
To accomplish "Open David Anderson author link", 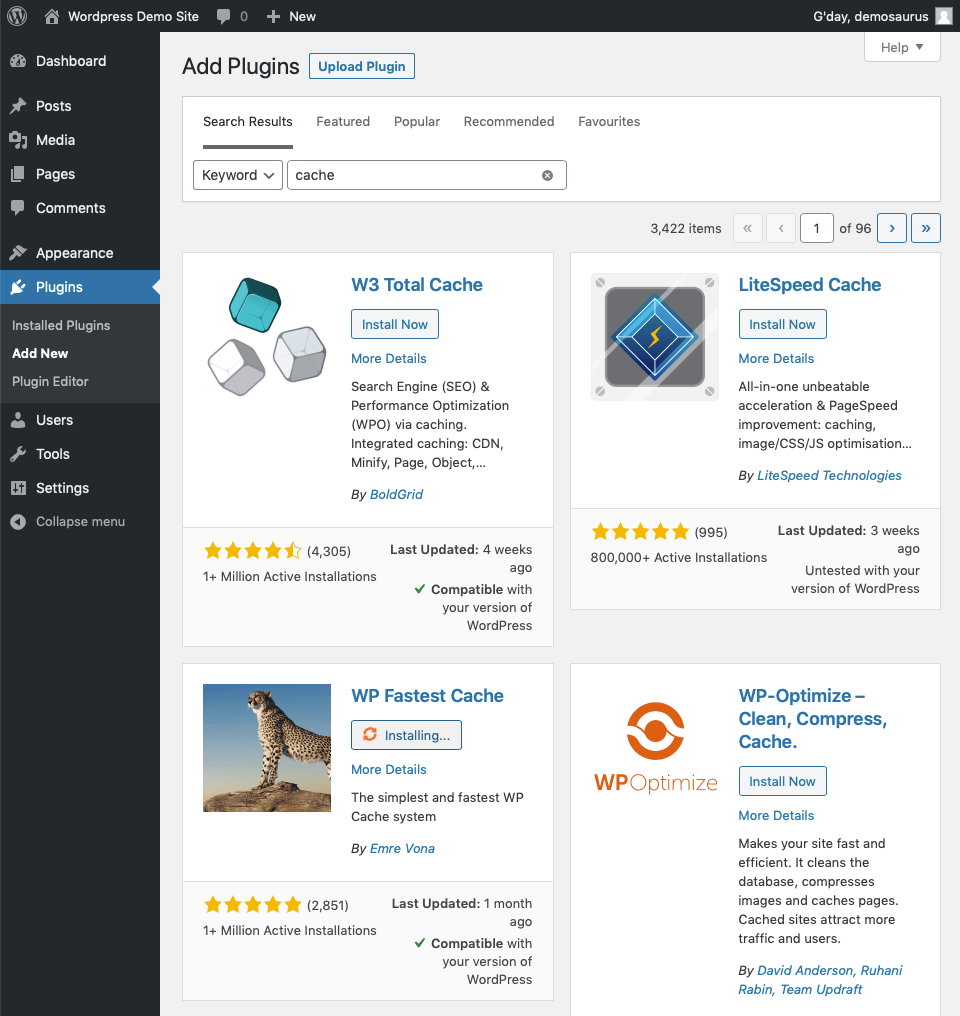I will click(x=805, y=971).
